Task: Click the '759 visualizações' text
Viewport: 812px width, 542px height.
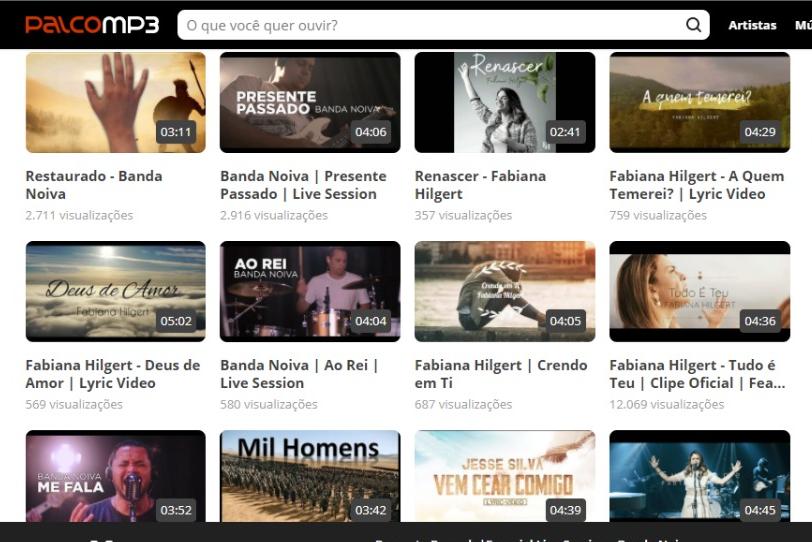Action: (x=658, y=215)
